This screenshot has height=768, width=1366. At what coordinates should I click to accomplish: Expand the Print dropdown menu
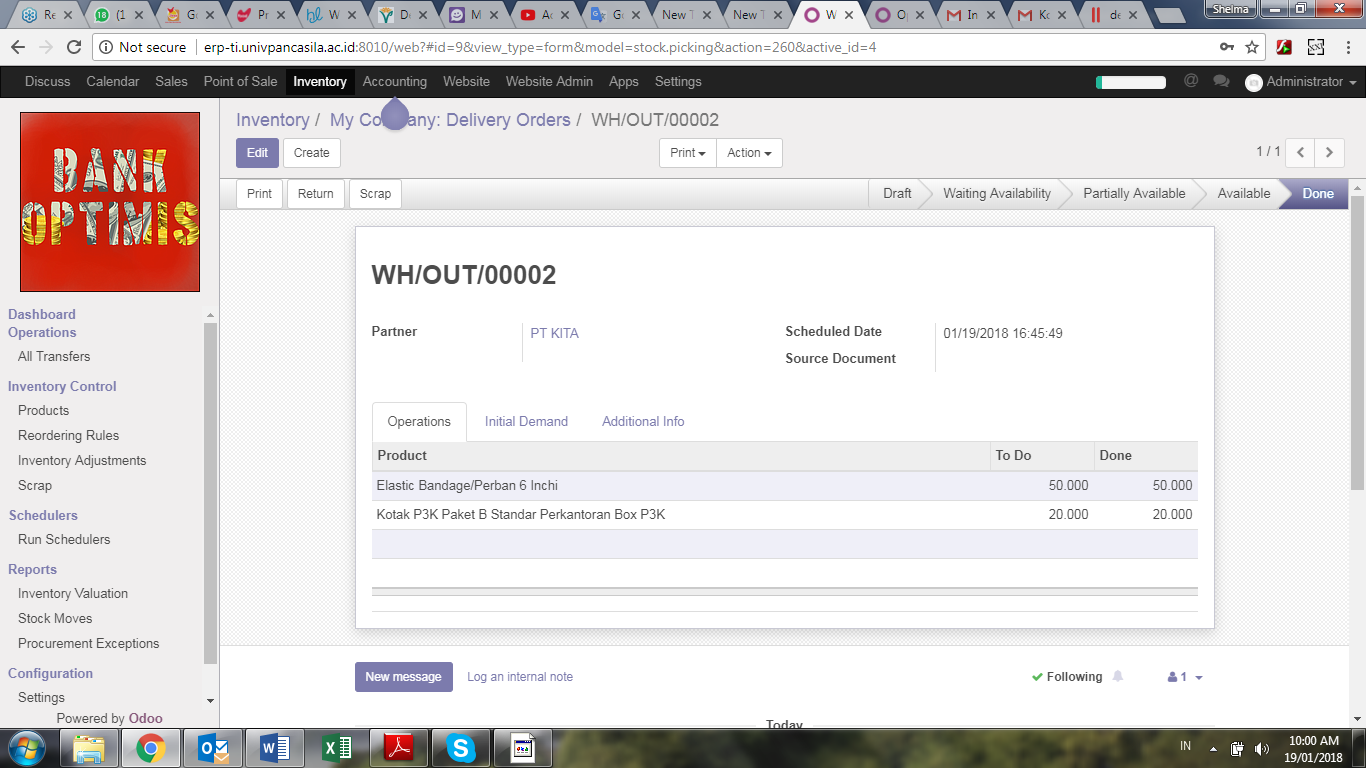tap(687, 153)
